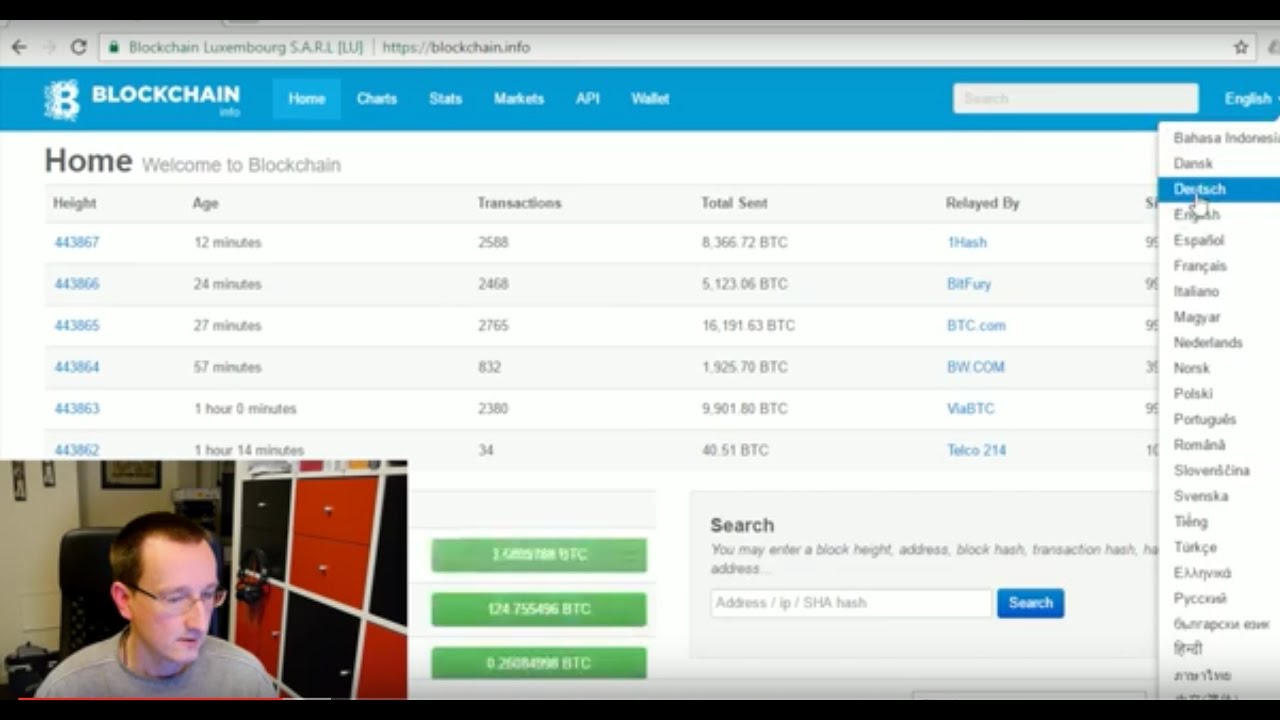Open the Telco 214 relay link
1280x720 pixels.
(976, 450)
